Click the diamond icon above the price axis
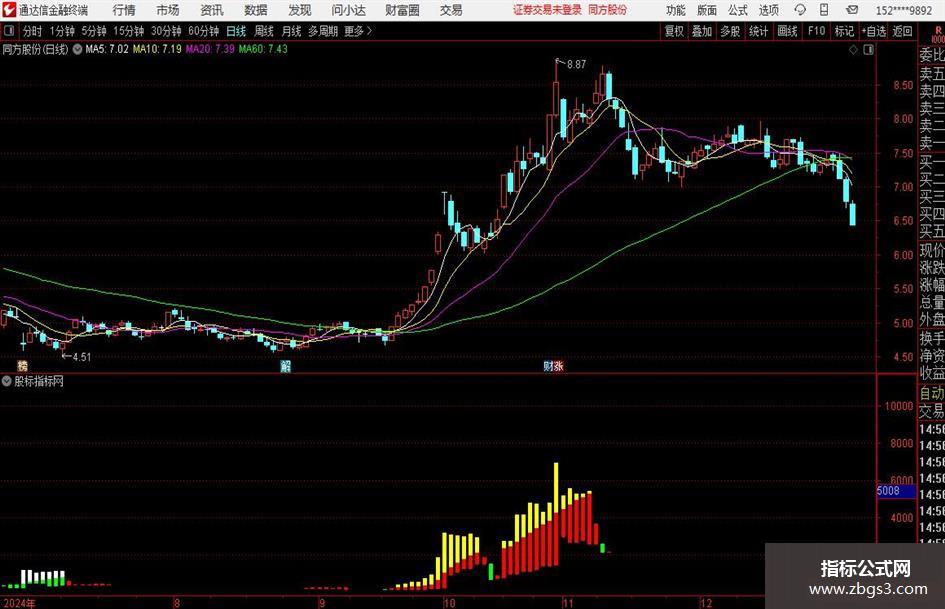This screenshot has width=945, height=609. (x=853, y=50)
